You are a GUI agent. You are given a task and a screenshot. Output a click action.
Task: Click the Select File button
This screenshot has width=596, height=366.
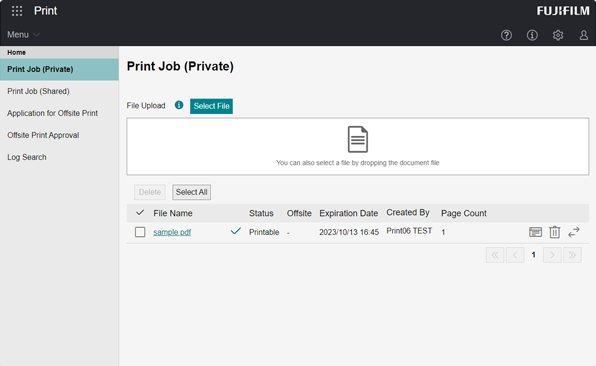point(211,106)
